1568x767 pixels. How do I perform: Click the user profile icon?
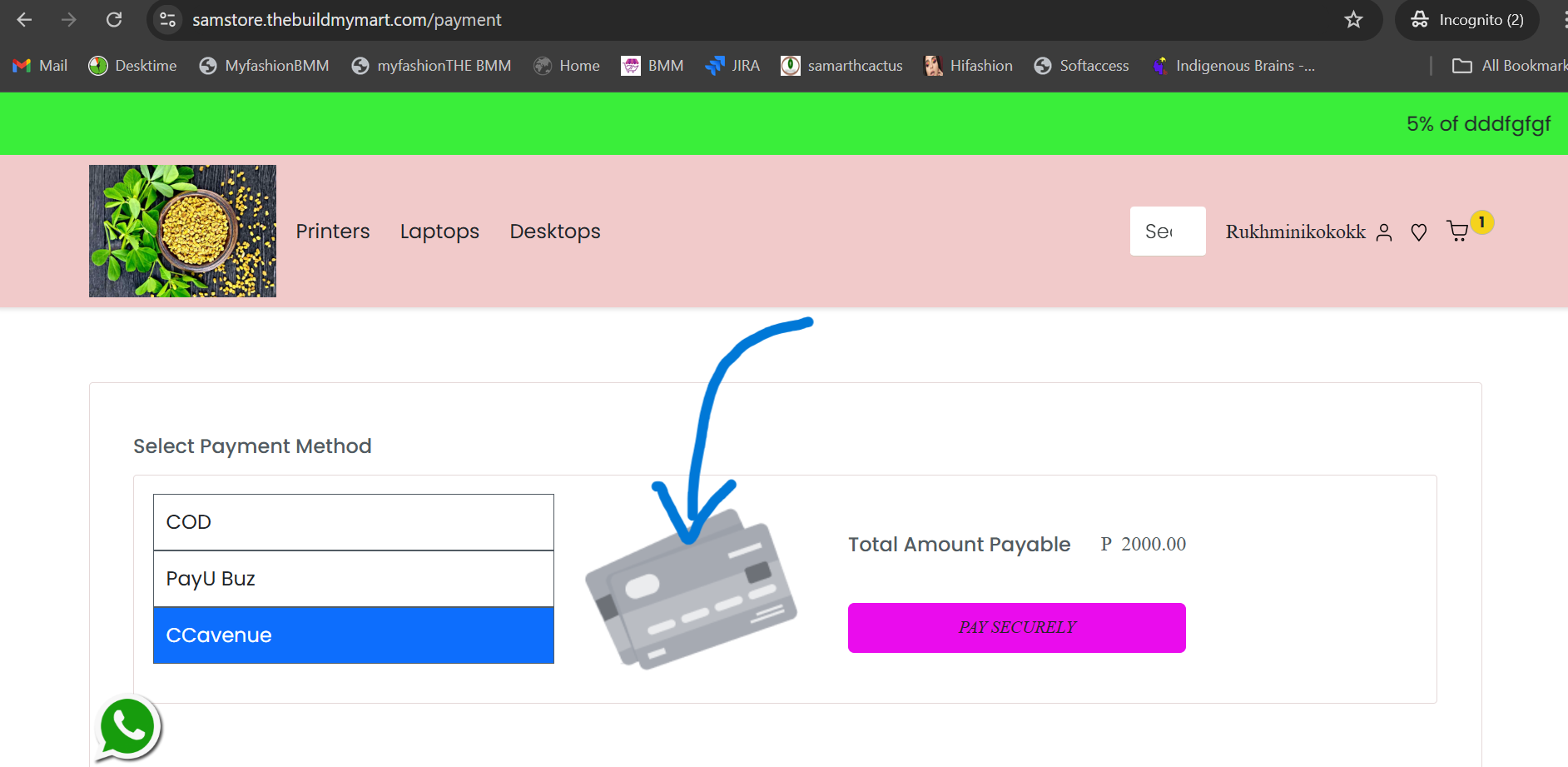point(1384,232)
